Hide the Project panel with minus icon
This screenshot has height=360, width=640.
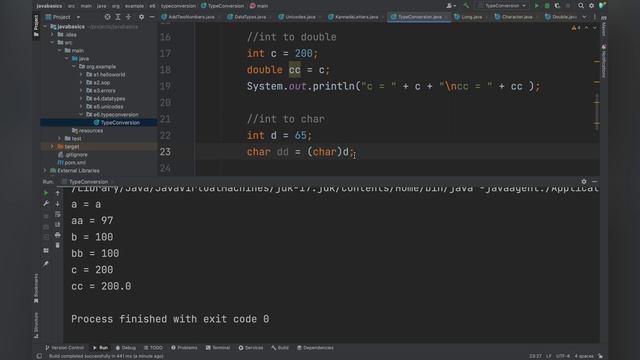pyautogui.click(x=152, y=17)
